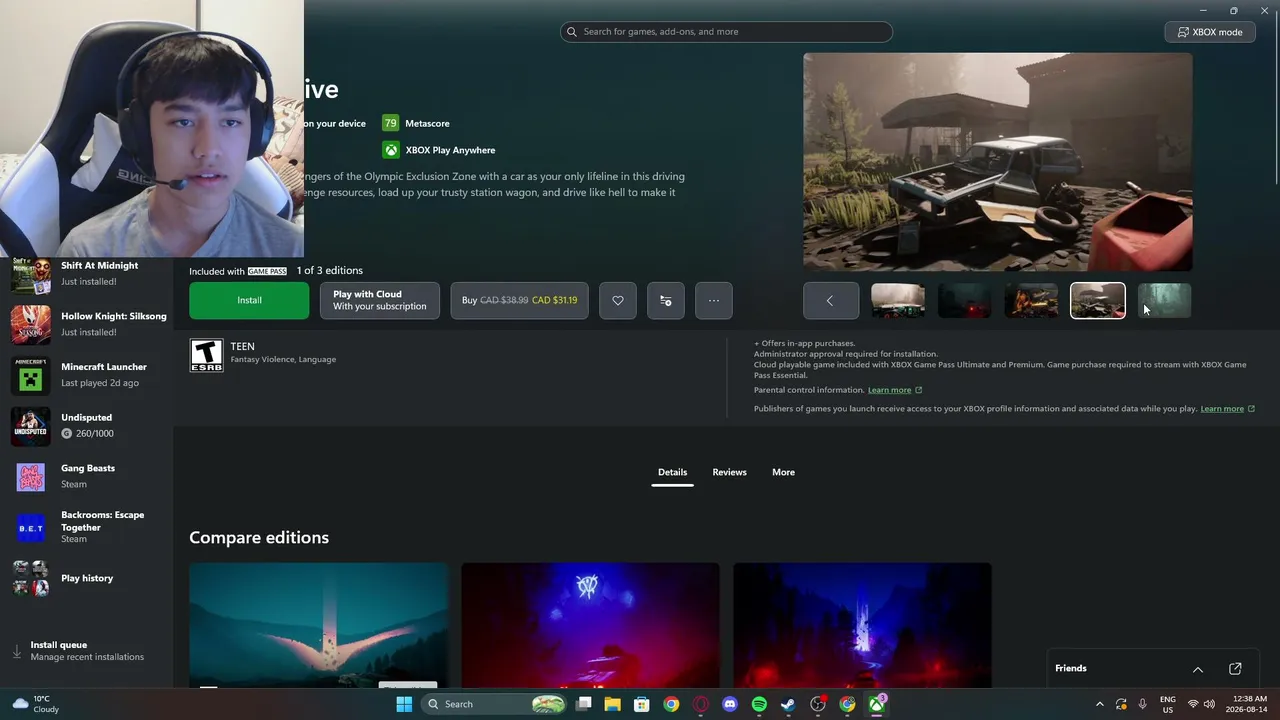Click the Xbox app taskbar icon

pos(877,704)
